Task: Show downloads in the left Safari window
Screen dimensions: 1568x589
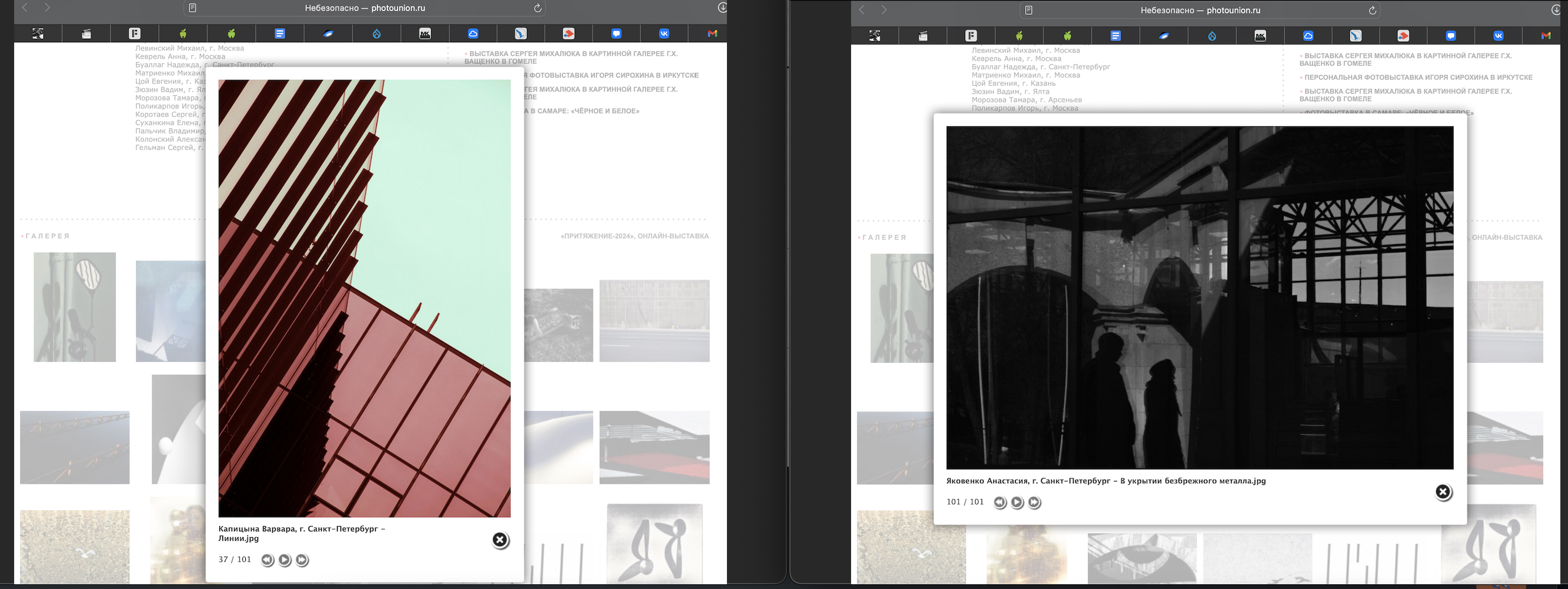Action: (x=722, y=8)
